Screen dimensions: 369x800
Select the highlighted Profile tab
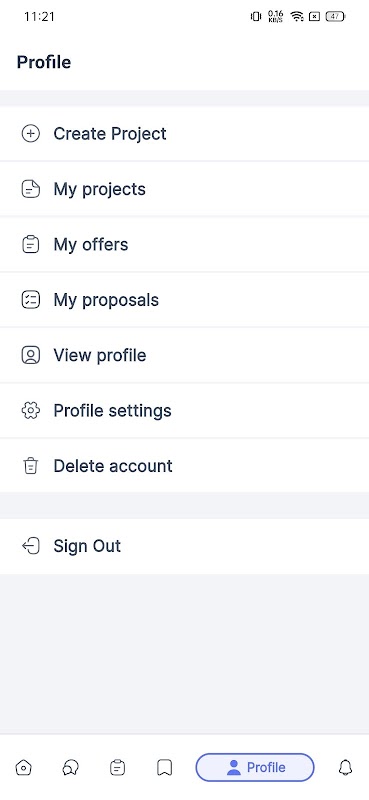(255, 767)
